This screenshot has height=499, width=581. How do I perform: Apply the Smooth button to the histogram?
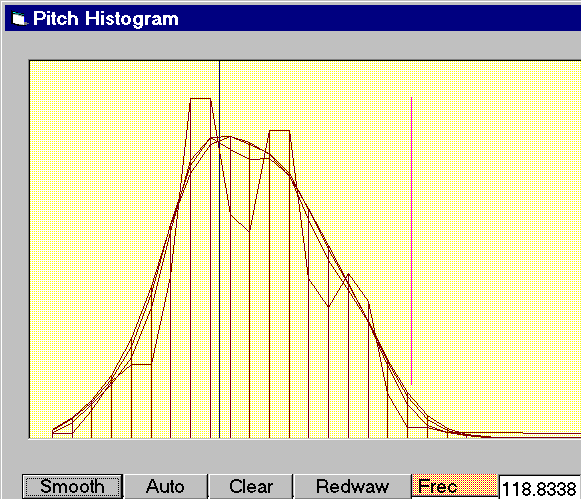[72, 486]
